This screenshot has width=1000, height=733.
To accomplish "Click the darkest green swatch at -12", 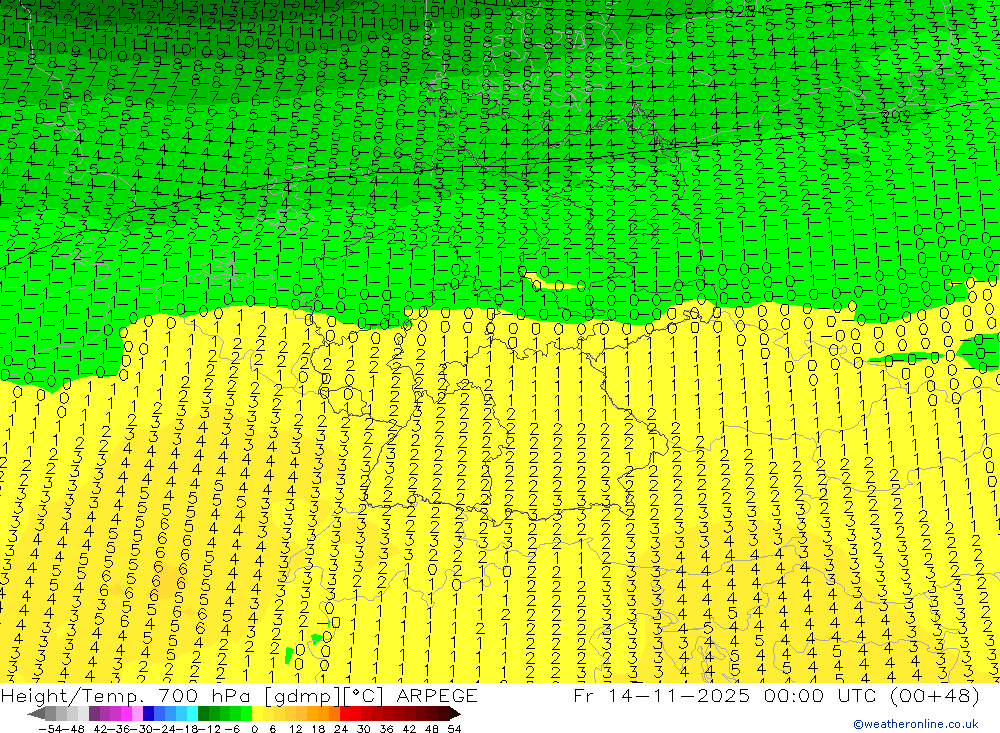I will (x=203, y=713).
